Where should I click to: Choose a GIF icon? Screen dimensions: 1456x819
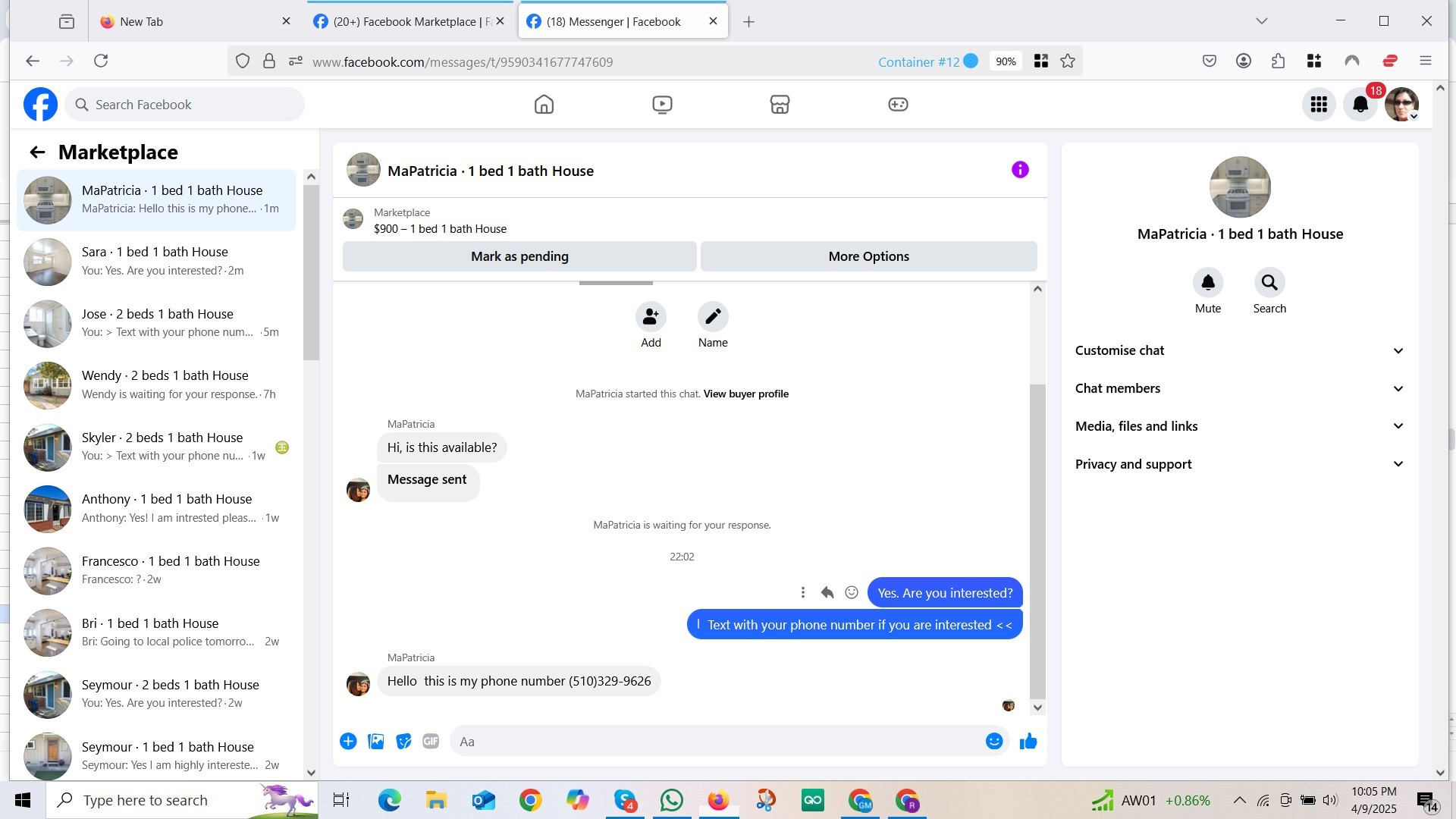[x=431, y=742]
